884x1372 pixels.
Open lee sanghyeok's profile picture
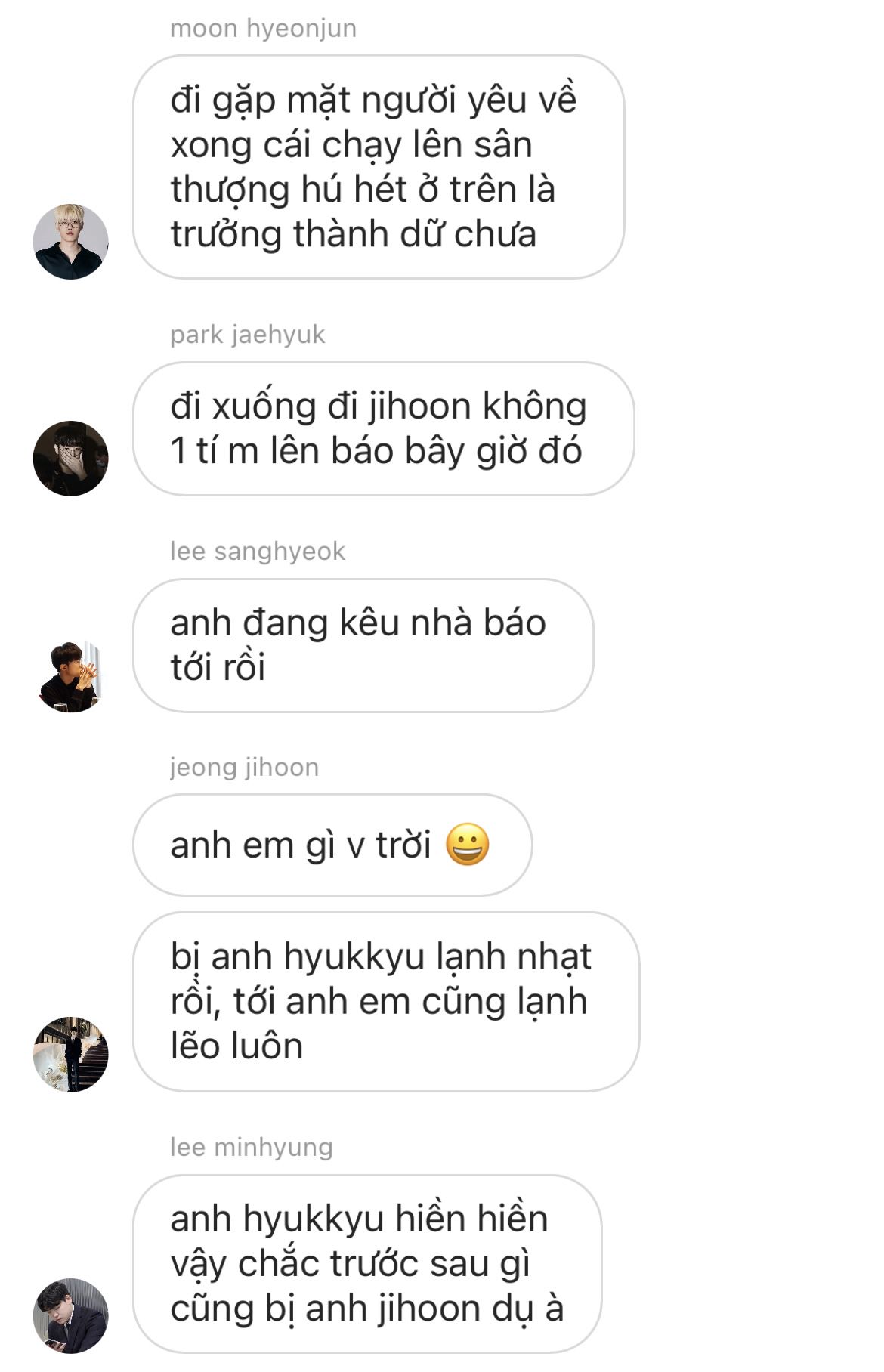[x=71, y=675]
